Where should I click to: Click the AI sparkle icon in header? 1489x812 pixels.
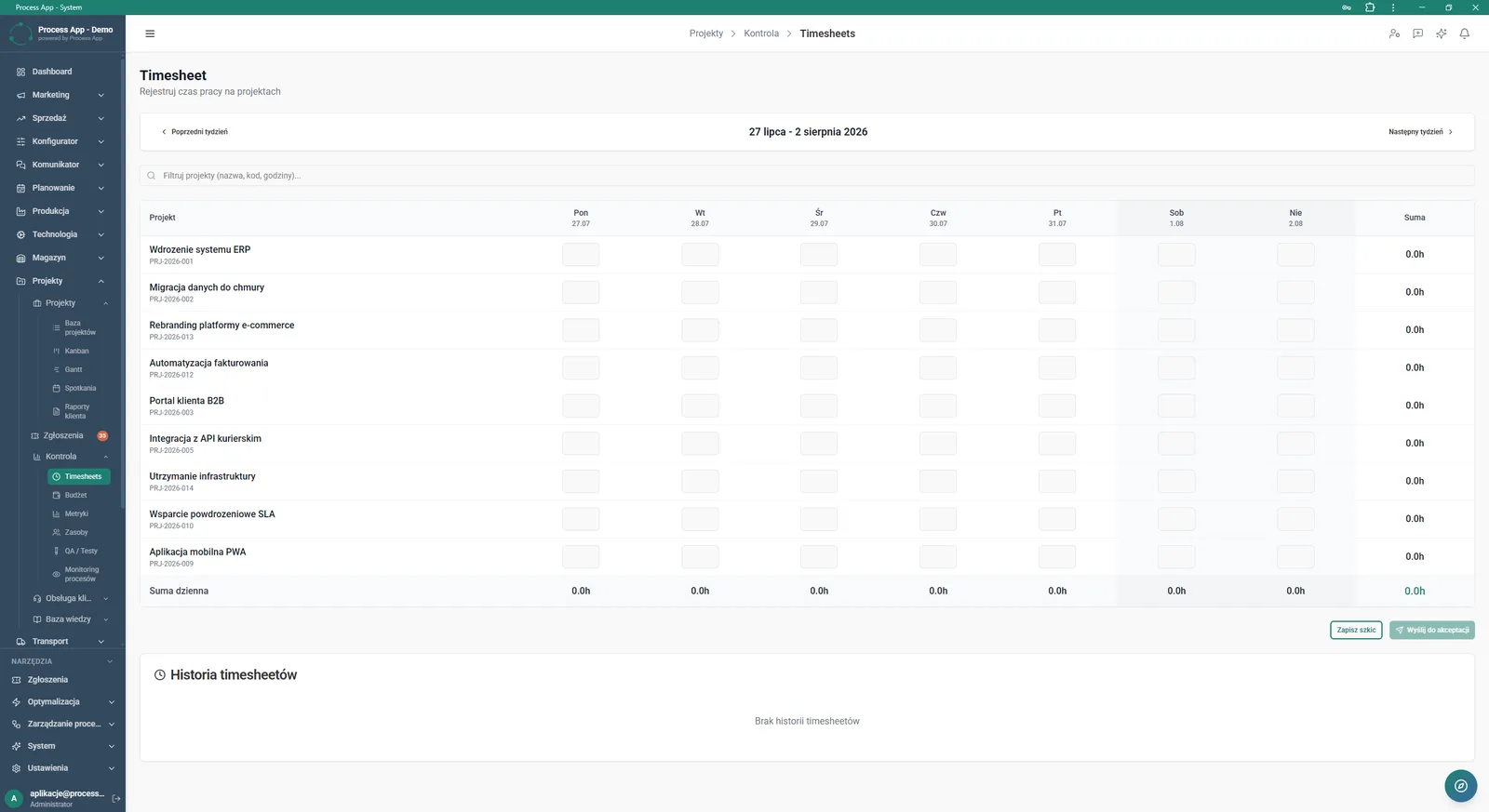point(1441,33)
